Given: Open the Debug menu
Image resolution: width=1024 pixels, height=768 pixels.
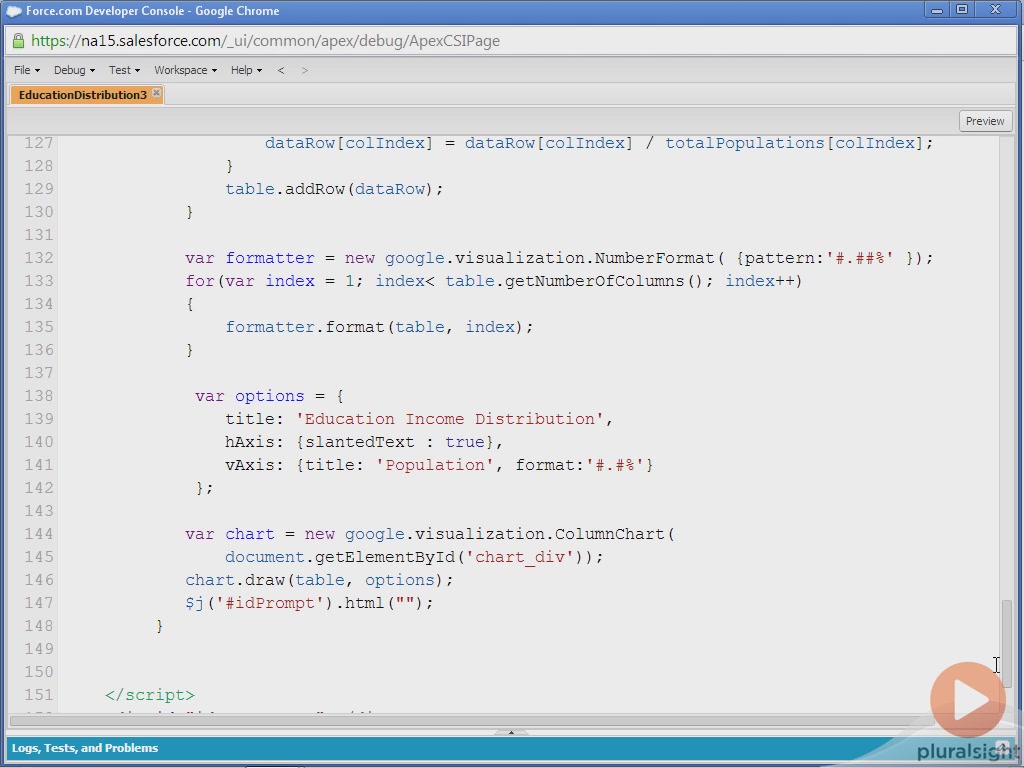Looking at the screenshot, I should coord(74,70).
